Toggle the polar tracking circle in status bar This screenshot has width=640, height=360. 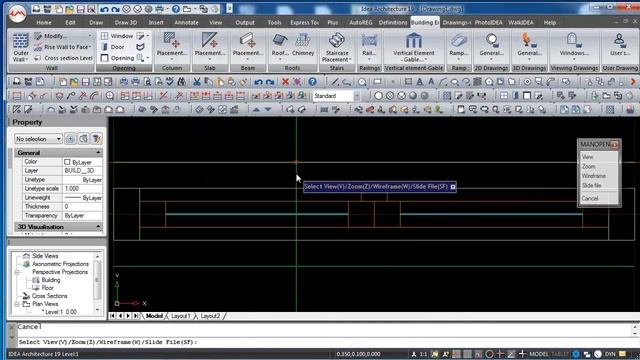(x=489, y=354)
